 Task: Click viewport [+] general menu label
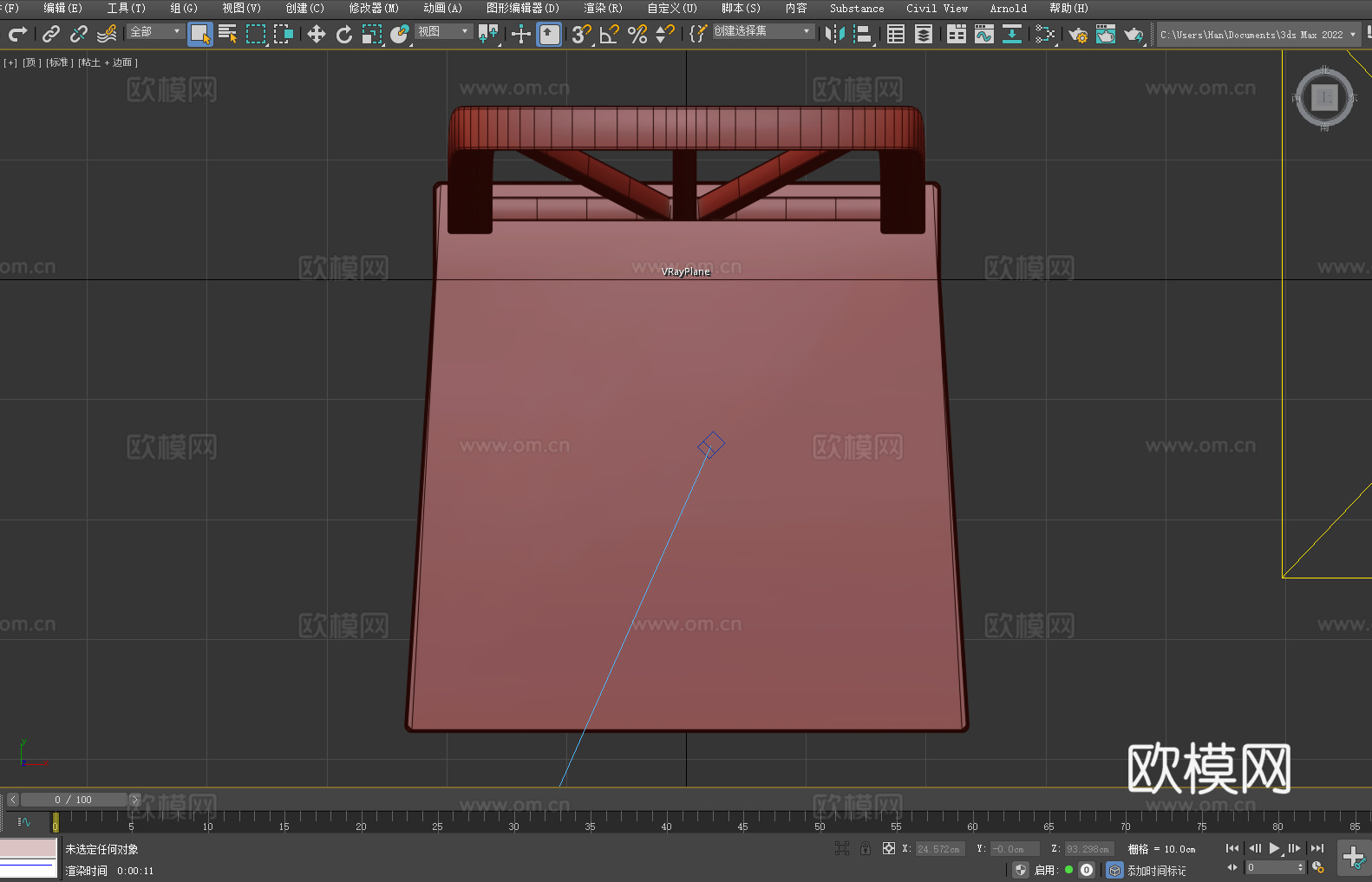(x=10, y=62)
